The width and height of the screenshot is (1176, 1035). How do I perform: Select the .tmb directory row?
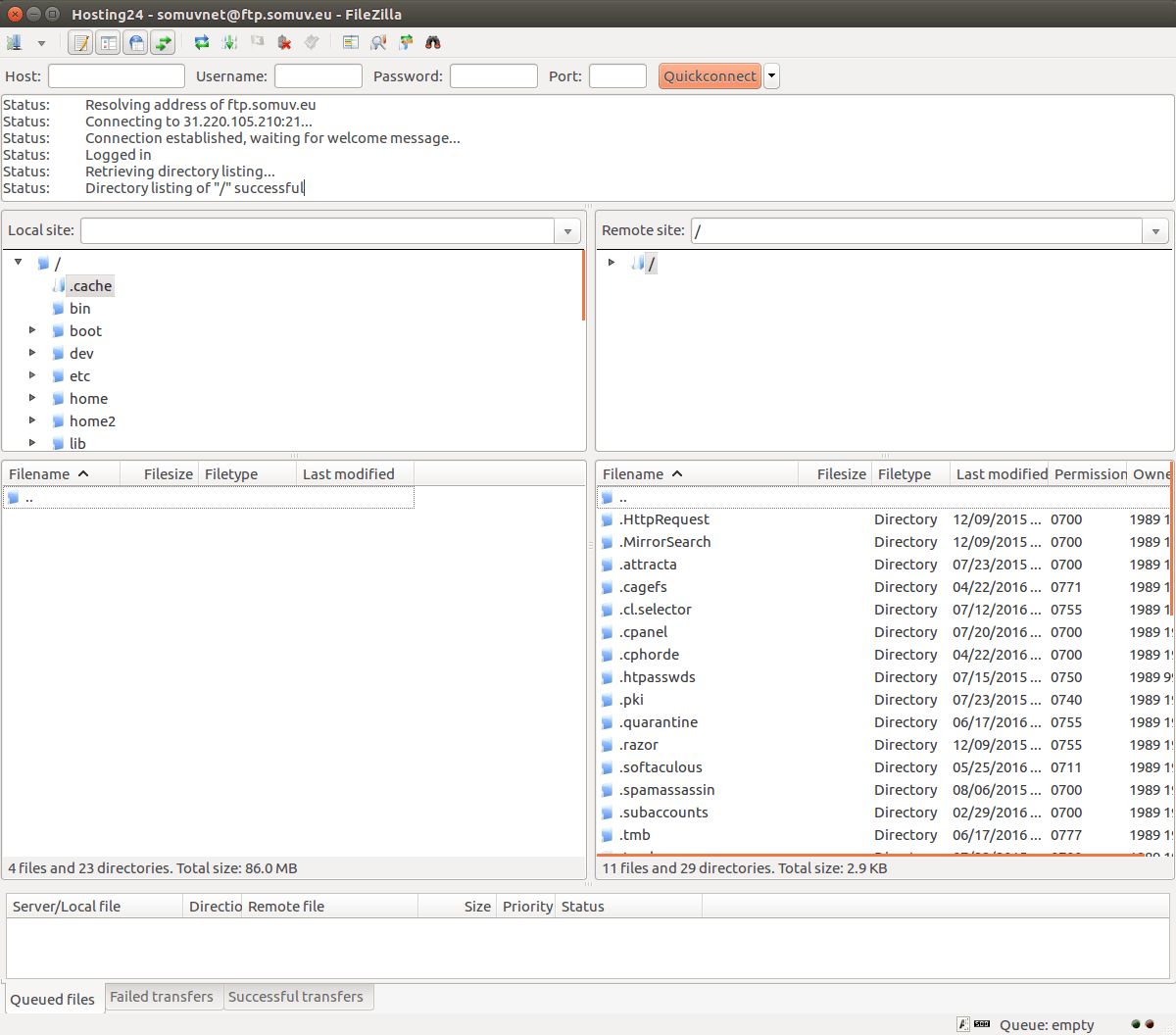click(x=884, y=835)
